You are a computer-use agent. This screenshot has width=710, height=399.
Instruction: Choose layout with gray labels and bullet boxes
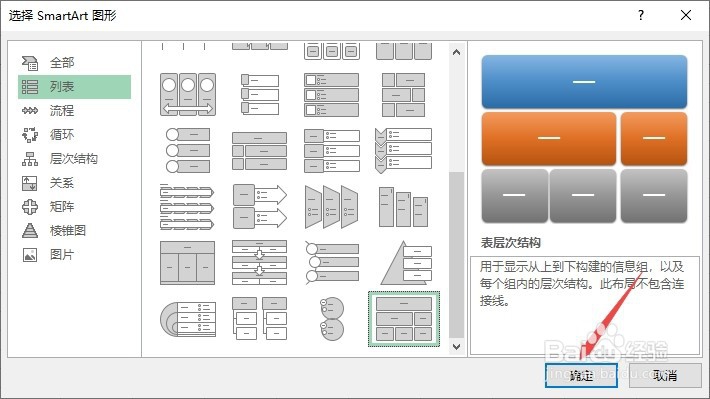pyautogui.click(x=331, y=150)
